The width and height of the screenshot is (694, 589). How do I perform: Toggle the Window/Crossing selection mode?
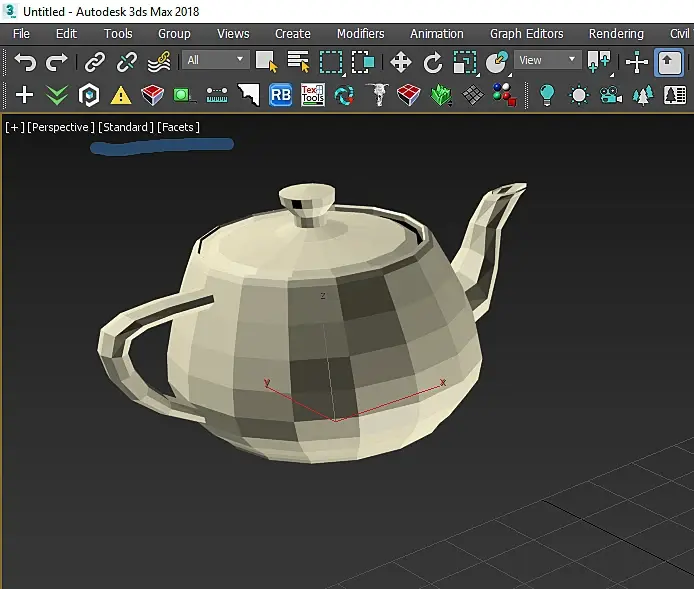pos(363,62)
